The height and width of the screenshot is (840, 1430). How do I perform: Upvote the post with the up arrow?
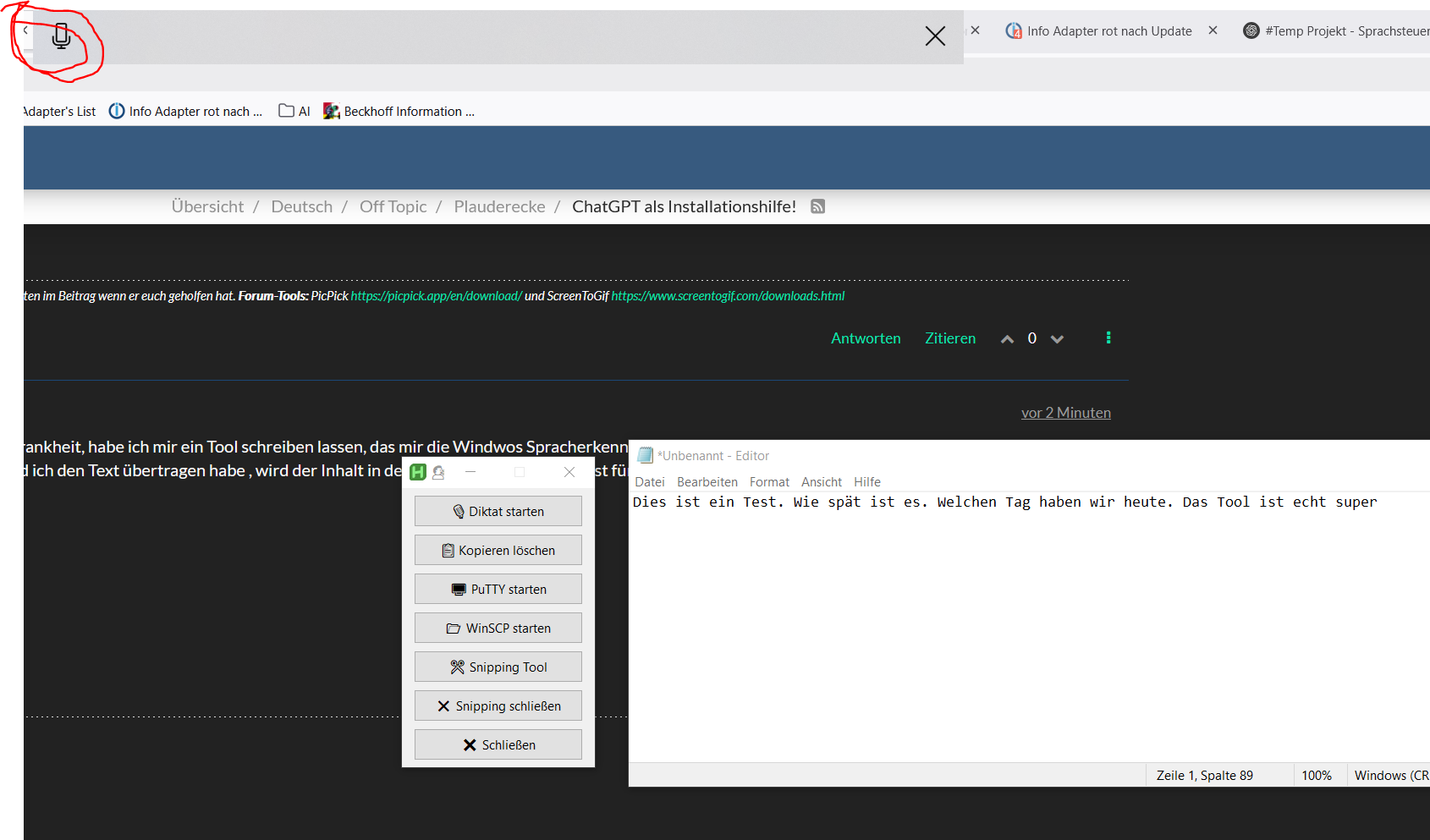point(1007,339)
